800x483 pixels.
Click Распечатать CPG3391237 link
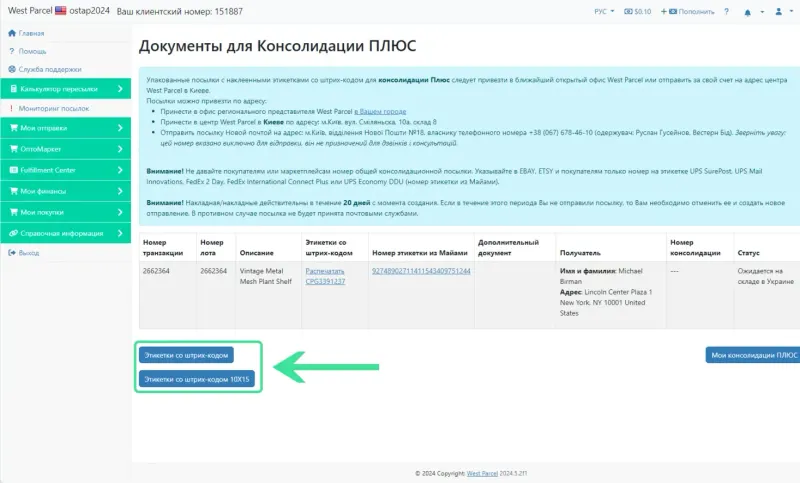pos(325,276)
